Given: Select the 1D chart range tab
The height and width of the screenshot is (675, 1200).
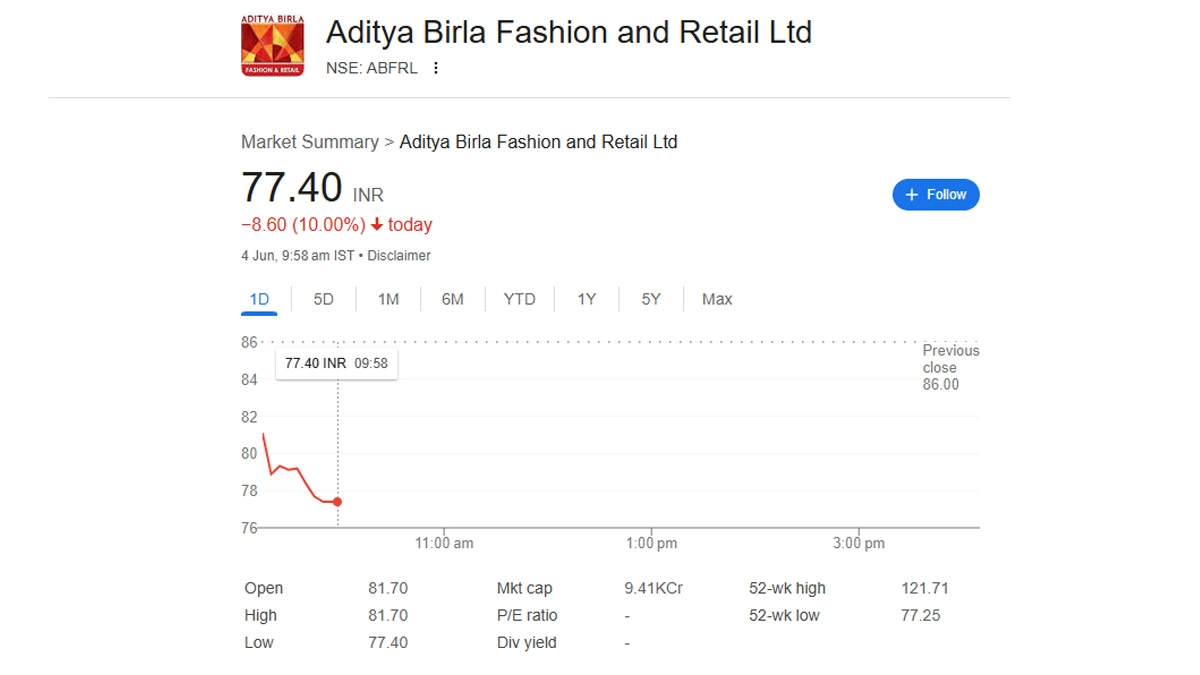Looking at the screenshot, I should coord(259,299).
